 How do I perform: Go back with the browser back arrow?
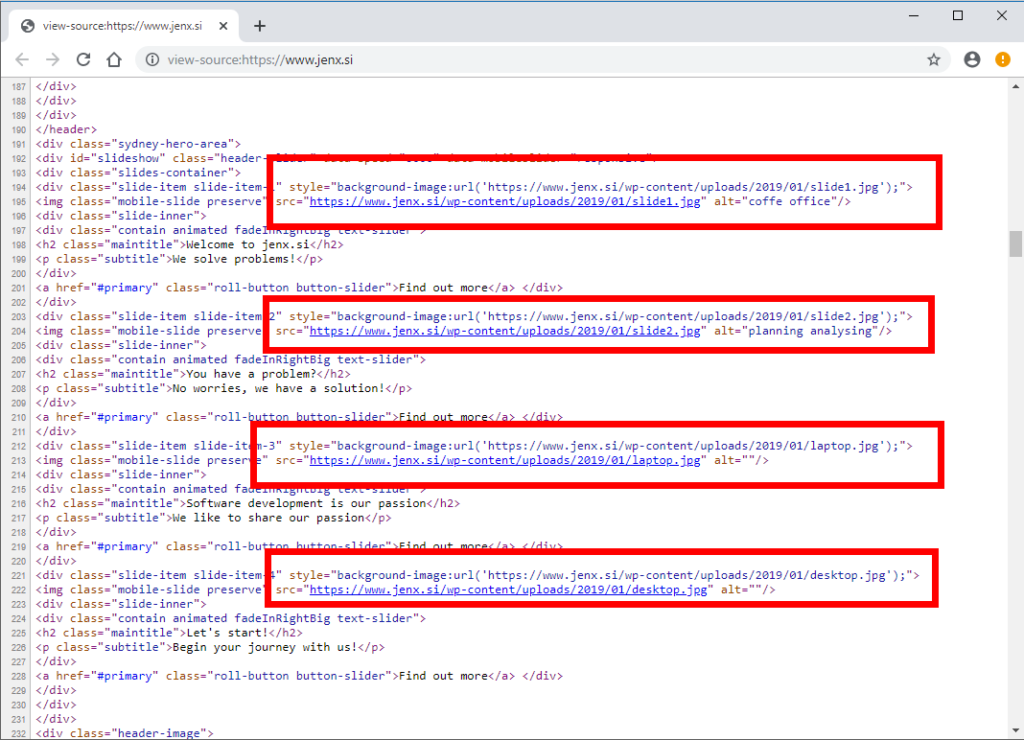(x=22, y=59)
